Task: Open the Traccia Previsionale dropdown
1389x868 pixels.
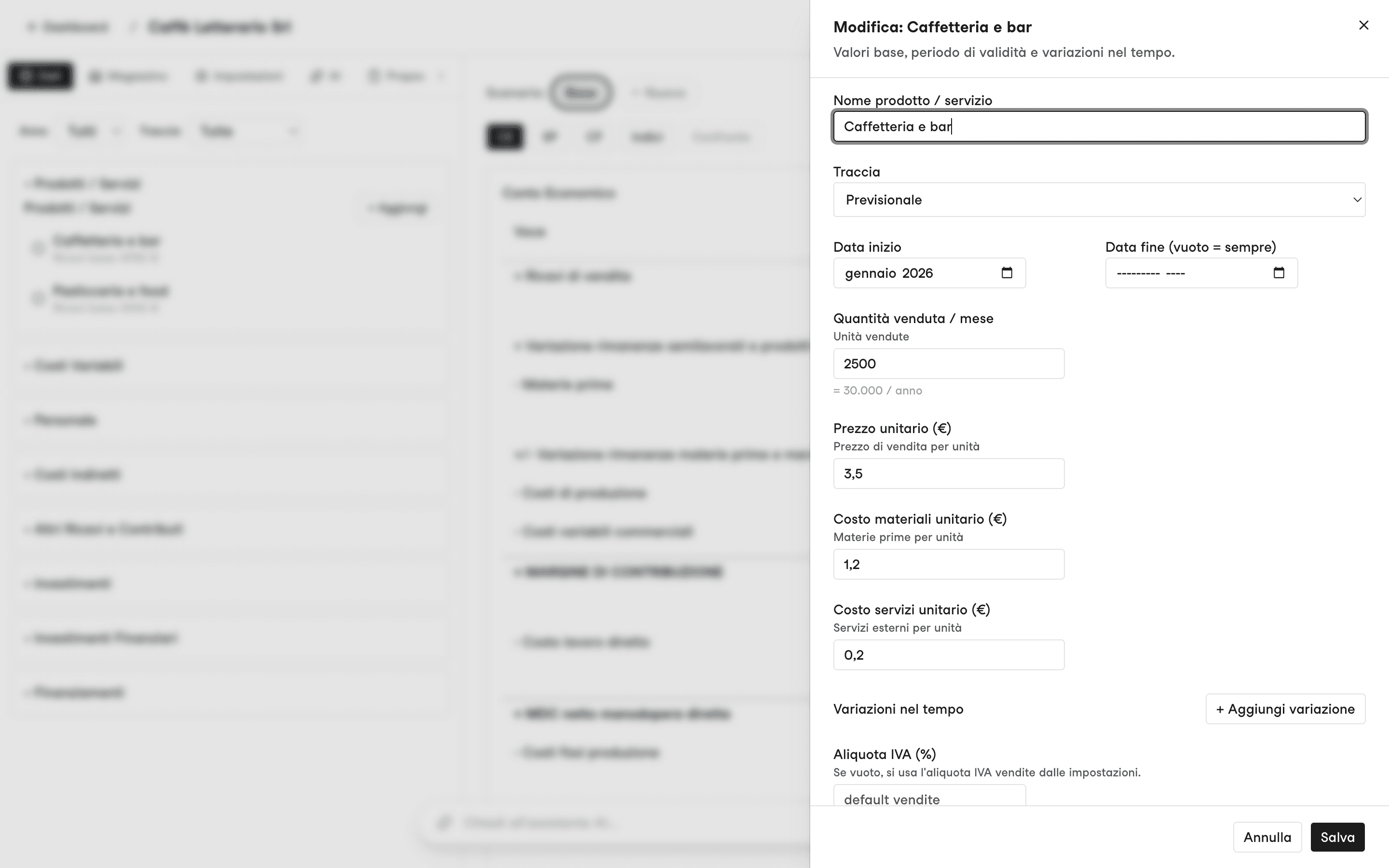Action: [x=1099, y=200]
